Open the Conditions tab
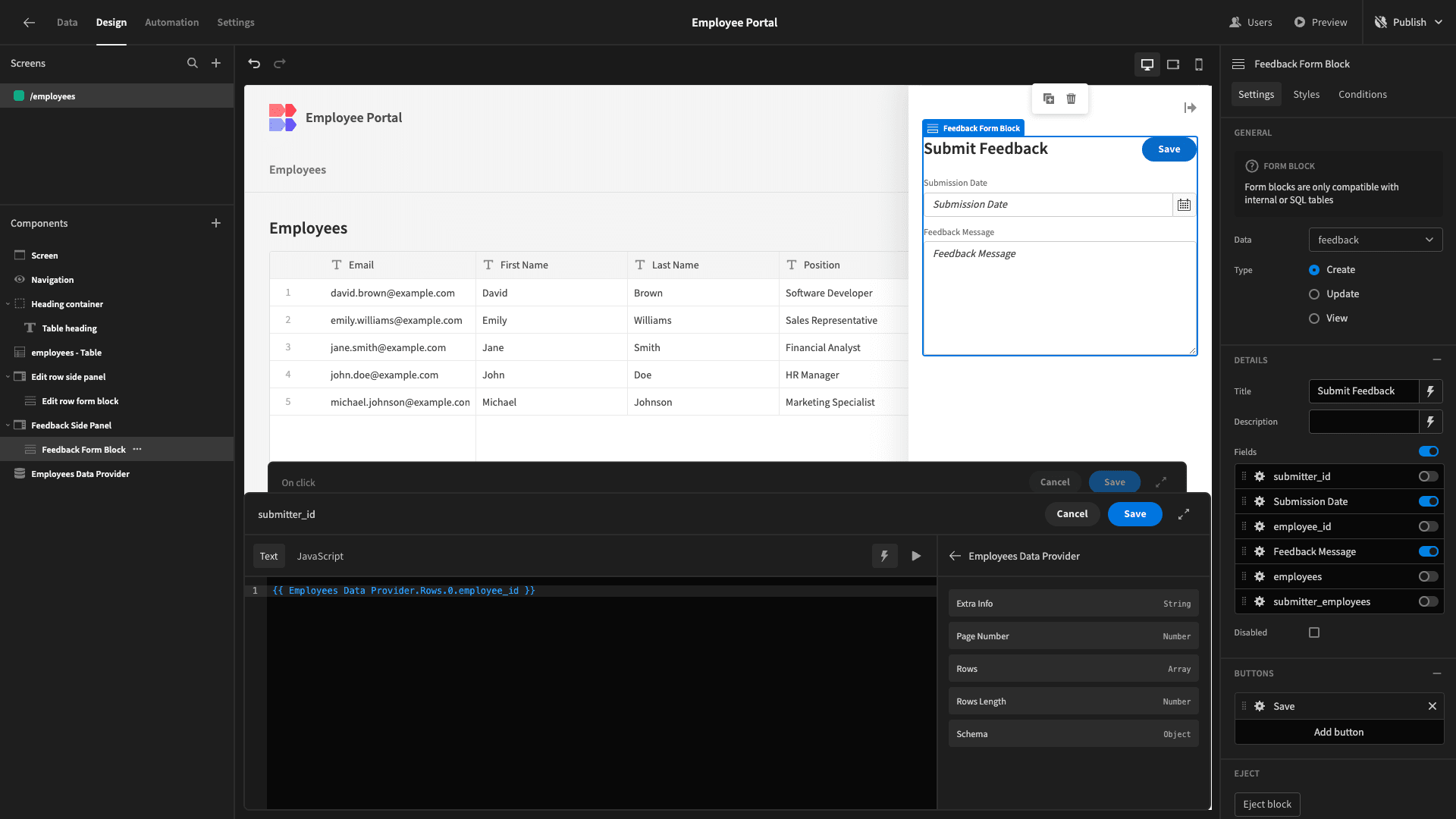The image size is (1456, 819). click(1362, 94)
